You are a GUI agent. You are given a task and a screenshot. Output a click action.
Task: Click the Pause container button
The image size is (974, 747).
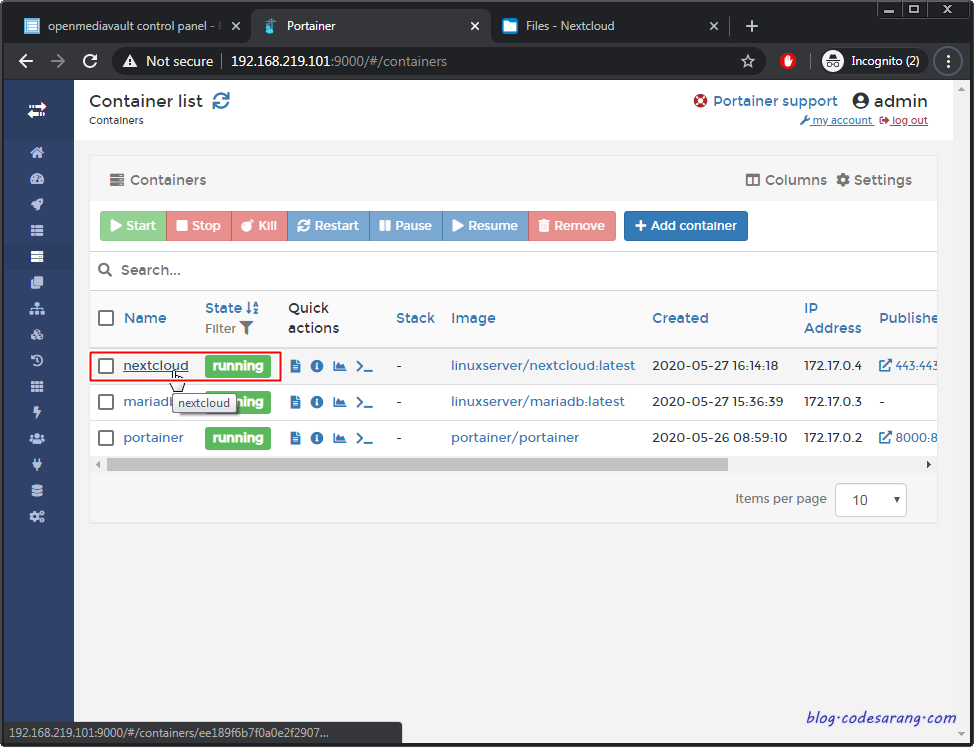[x=406, y=226]
